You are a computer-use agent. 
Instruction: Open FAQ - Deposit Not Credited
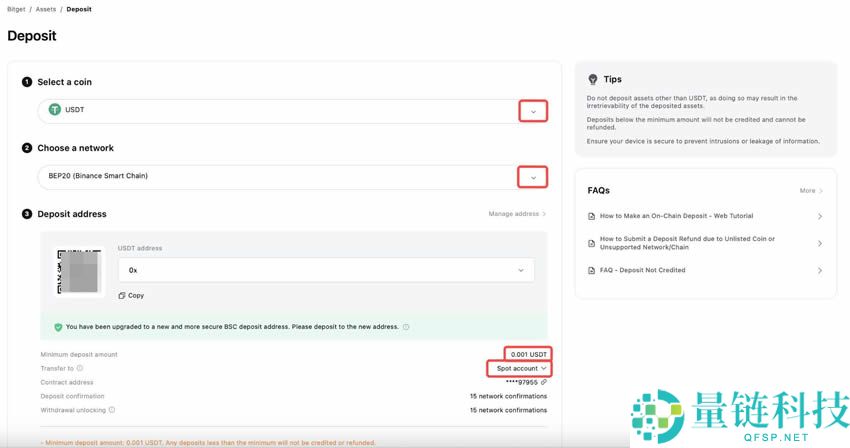[642, 270]
